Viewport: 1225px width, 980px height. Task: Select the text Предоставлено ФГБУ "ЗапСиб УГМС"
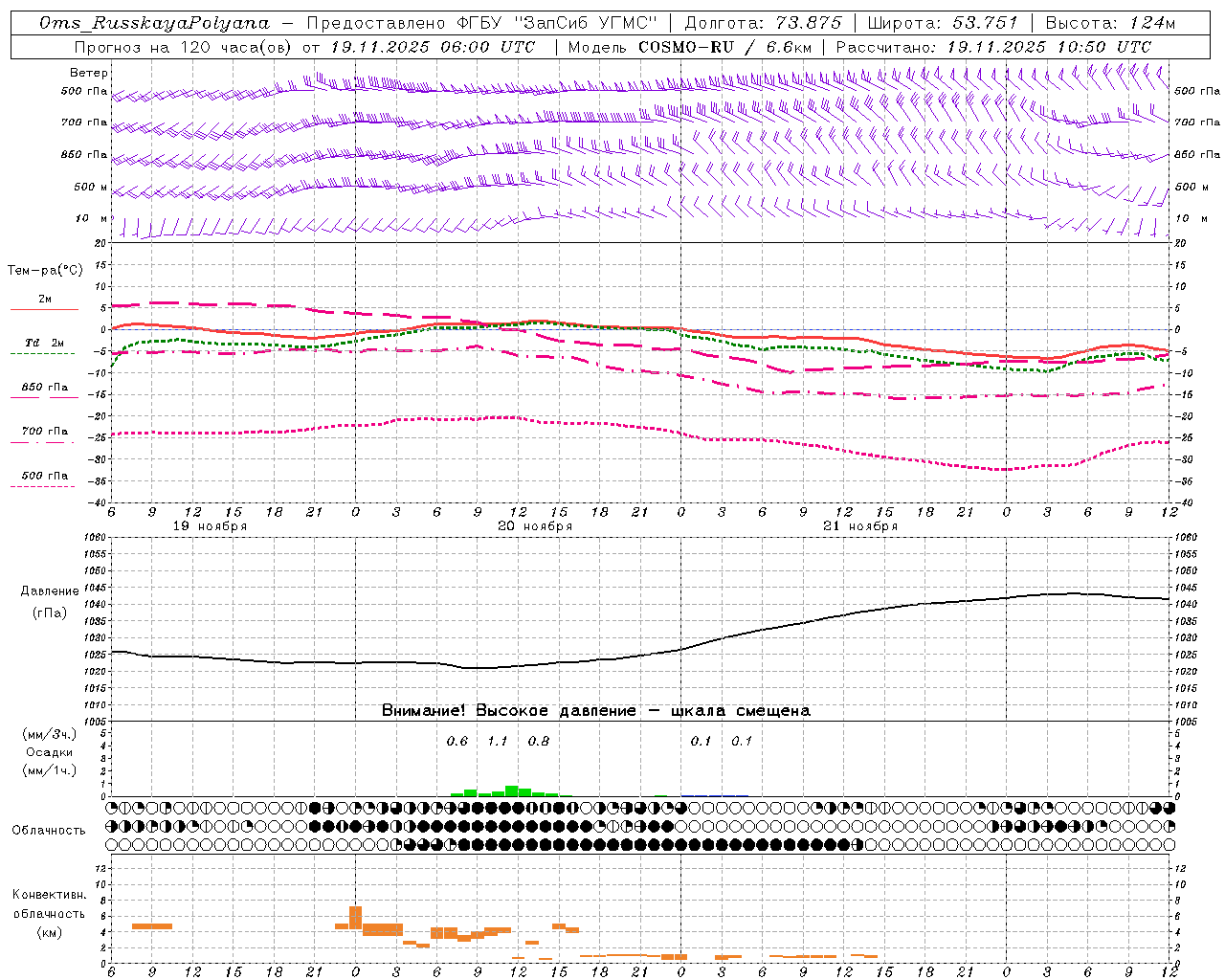pyautogui.click(x=482, y=23)
